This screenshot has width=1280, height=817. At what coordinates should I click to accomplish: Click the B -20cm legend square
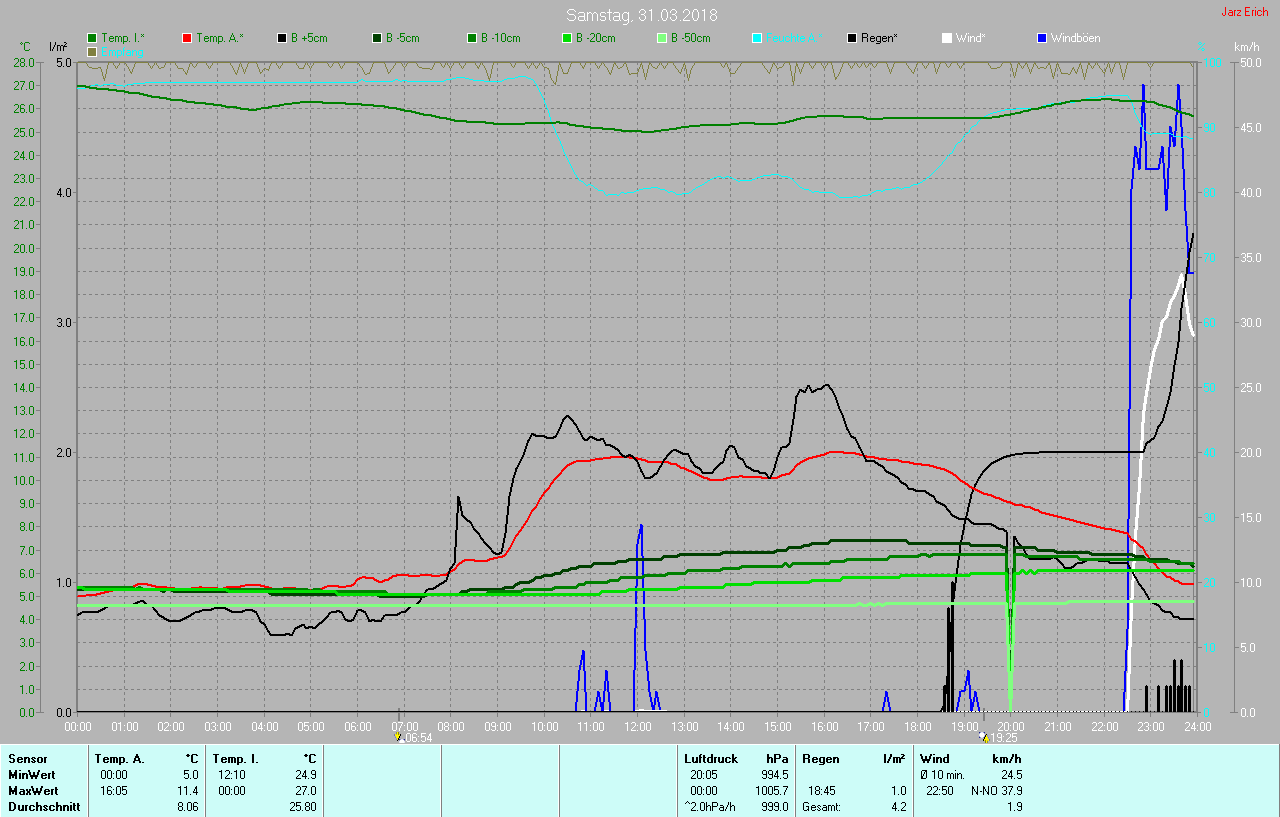click(567, 38)
